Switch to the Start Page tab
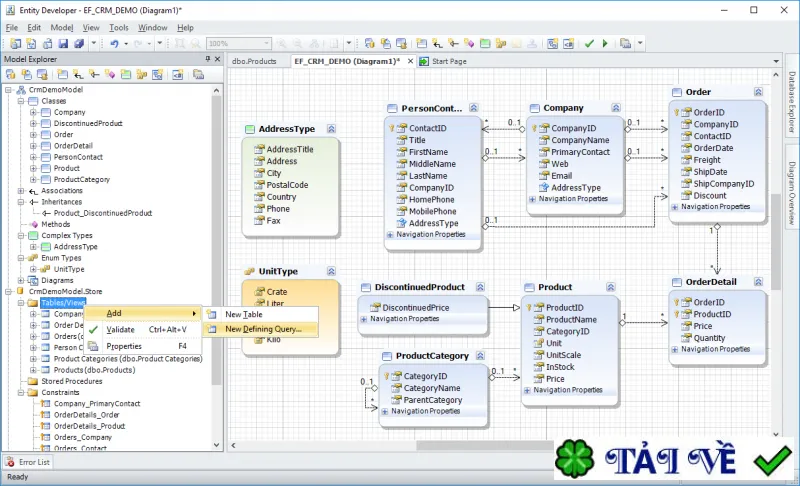This screenshot has width=800, height=486. 443,61
